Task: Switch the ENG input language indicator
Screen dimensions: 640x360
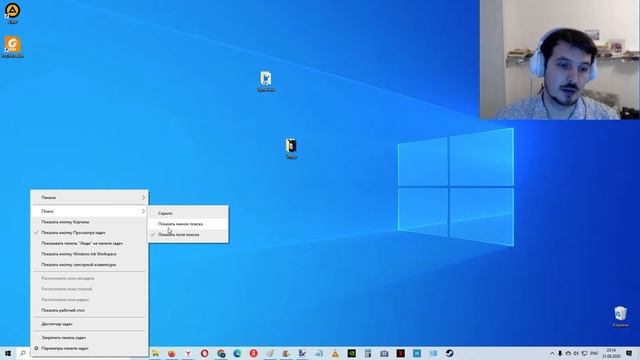Action: [x=594, y=353]
